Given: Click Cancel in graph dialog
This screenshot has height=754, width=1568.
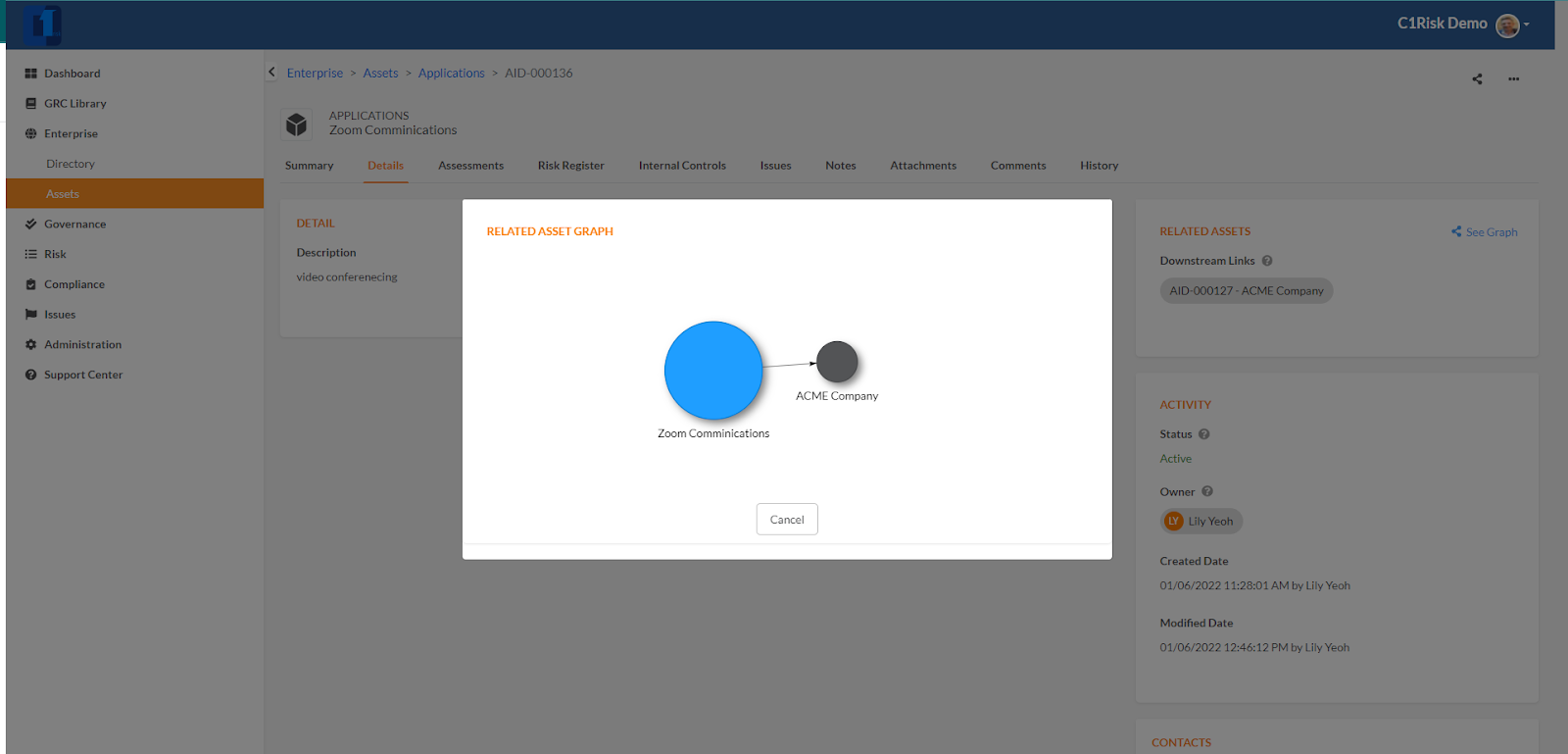Looking at the screenshot, I should 787,520.
